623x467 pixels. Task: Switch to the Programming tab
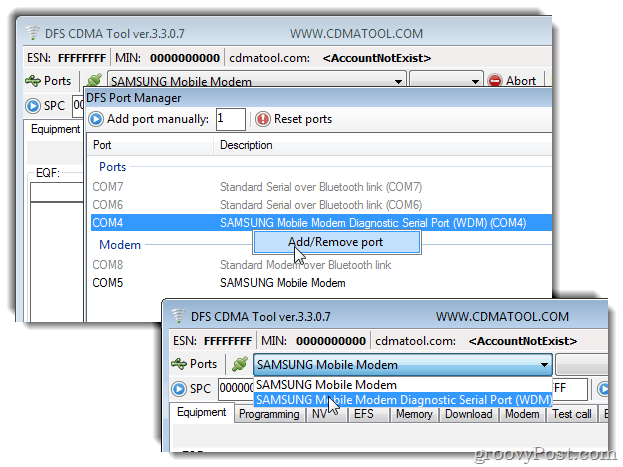tap(269, 414)
